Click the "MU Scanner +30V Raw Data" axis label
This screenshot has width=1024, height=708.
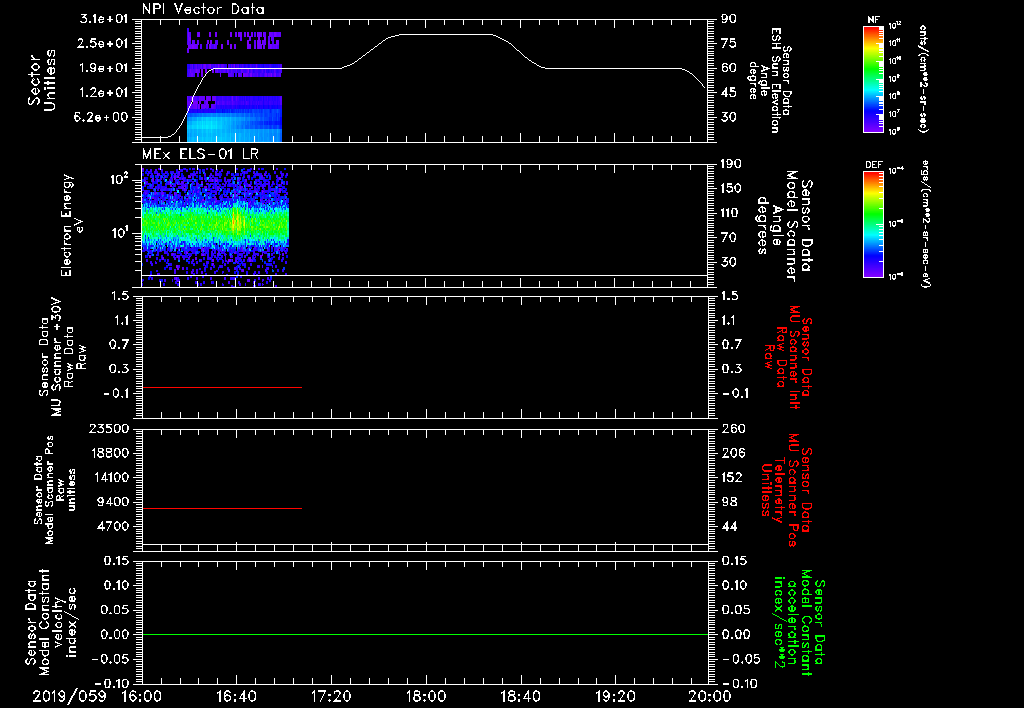tap(62, 357)
